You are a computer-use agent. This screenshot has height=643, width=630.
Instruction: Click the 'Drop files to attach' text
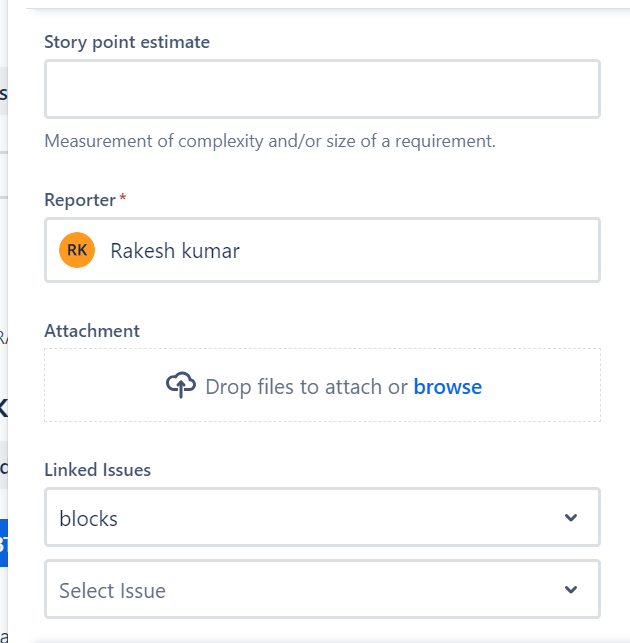[306, 386]
